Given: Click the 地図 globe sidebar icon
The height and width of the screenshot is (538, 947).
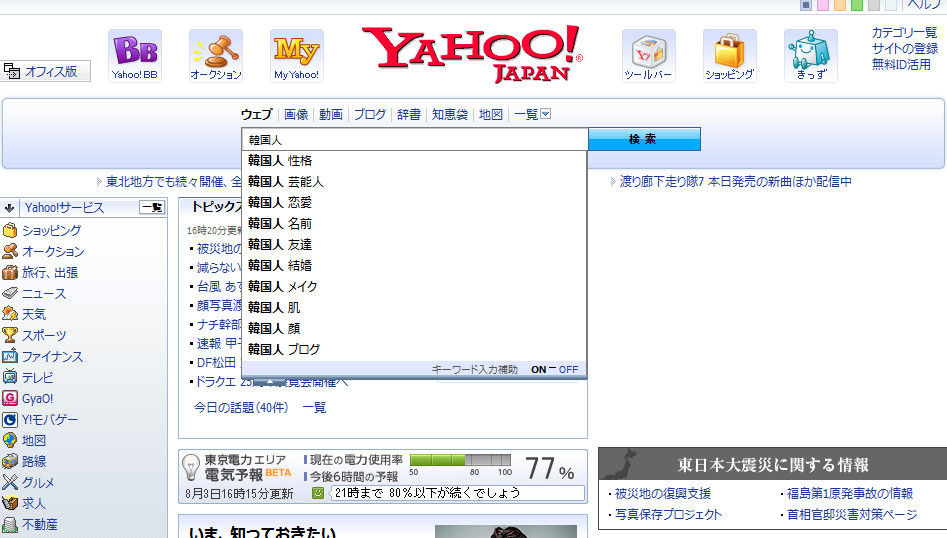Looking at the screenshot, I should coord(10,440).
